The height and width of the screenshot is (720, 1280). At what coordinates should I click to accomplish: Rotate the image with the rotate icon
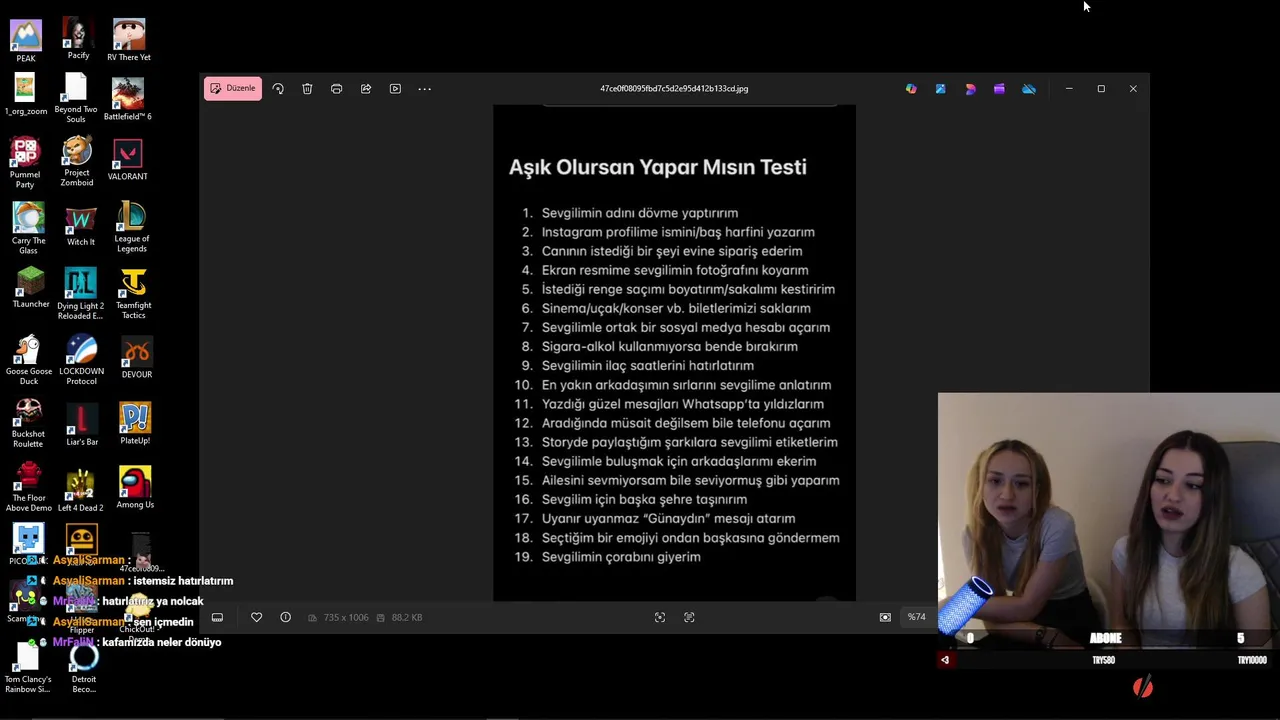pyautogui.click(x=278, y=89)
